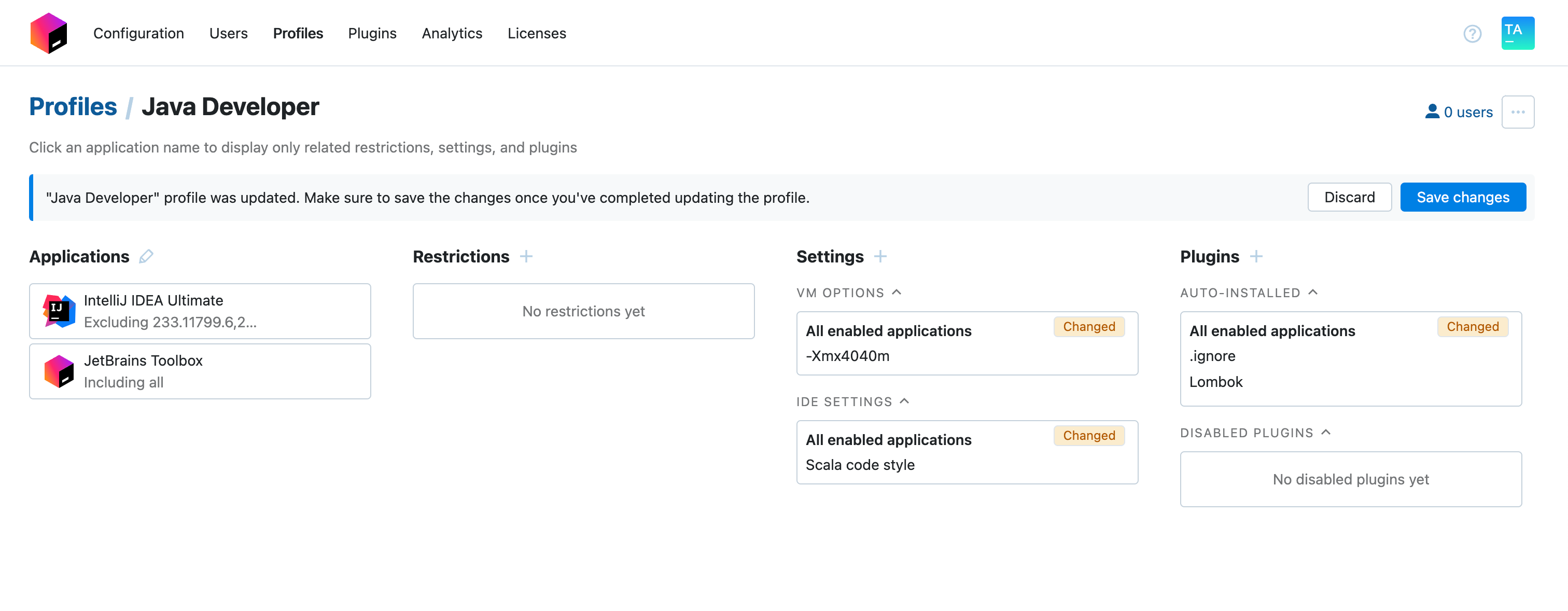This screenshot has height=611, width=1568.
Task: Select the JetBrains Toolbox application card
Action: pos(200,371)
